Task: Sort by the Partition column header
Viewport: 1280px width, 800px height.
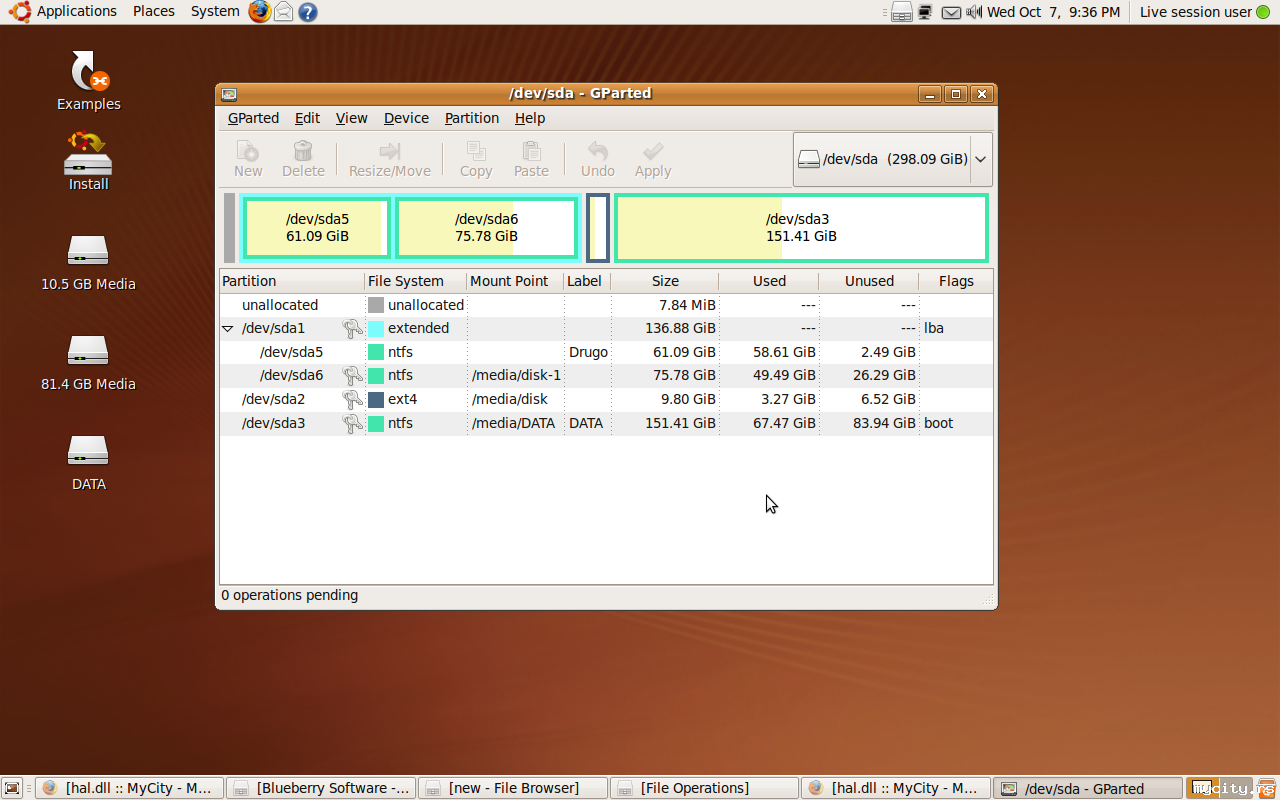Action: pos(292,281)
